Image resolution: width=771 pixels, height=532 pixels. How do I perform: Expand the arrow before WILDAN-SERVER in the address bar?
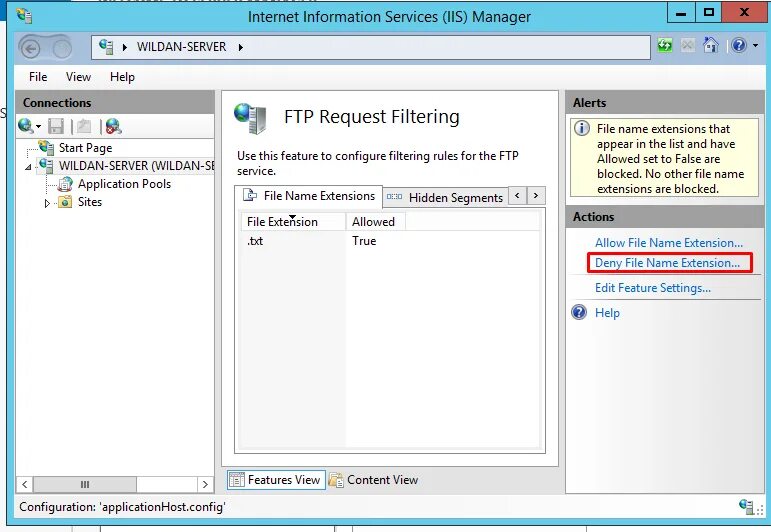tap(125, 47)
